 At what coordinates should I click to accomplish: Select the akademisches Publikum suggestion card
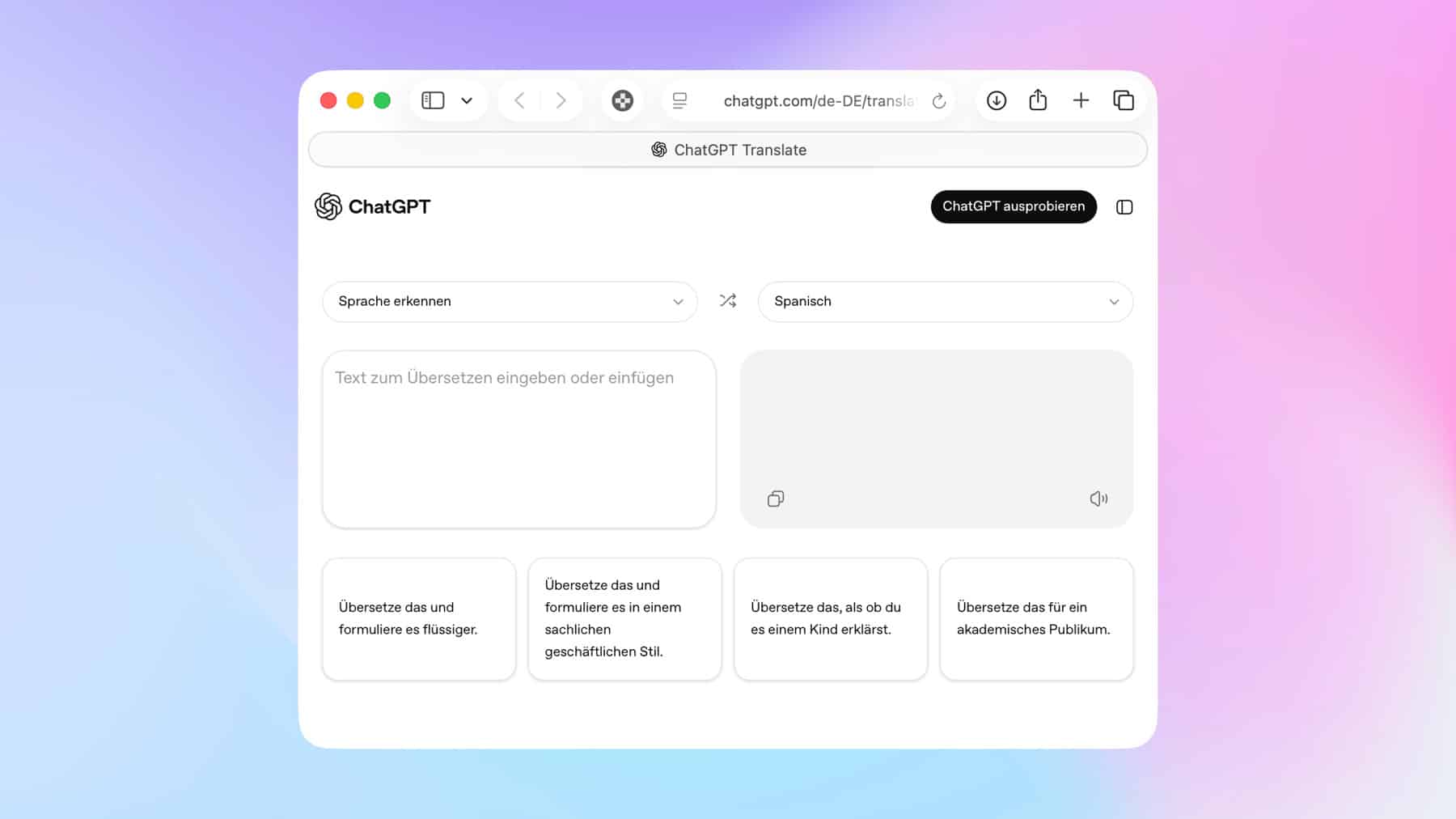(x=1035, y=618)
